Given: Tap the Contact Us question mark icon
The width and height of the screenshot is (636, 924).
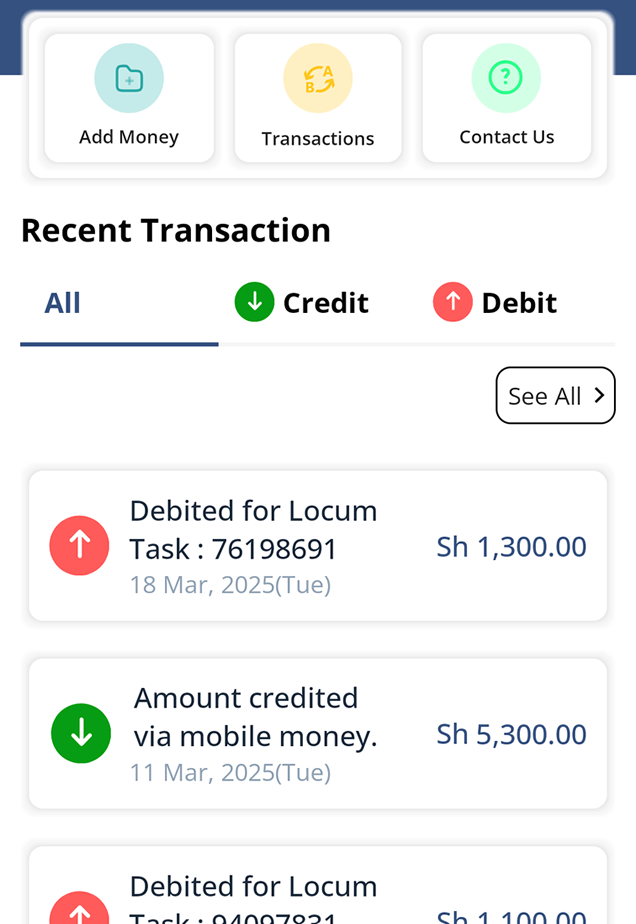Looking at the screenshot, I should (x=506, y=78).
